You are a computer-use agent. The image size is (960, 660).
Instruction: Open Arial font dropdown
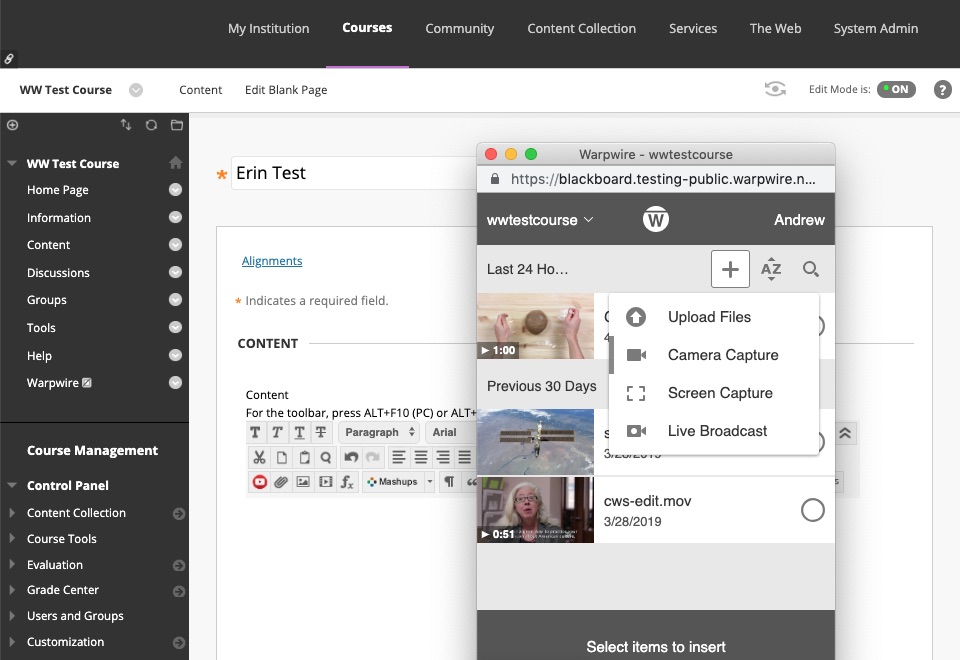pos(452,432)
